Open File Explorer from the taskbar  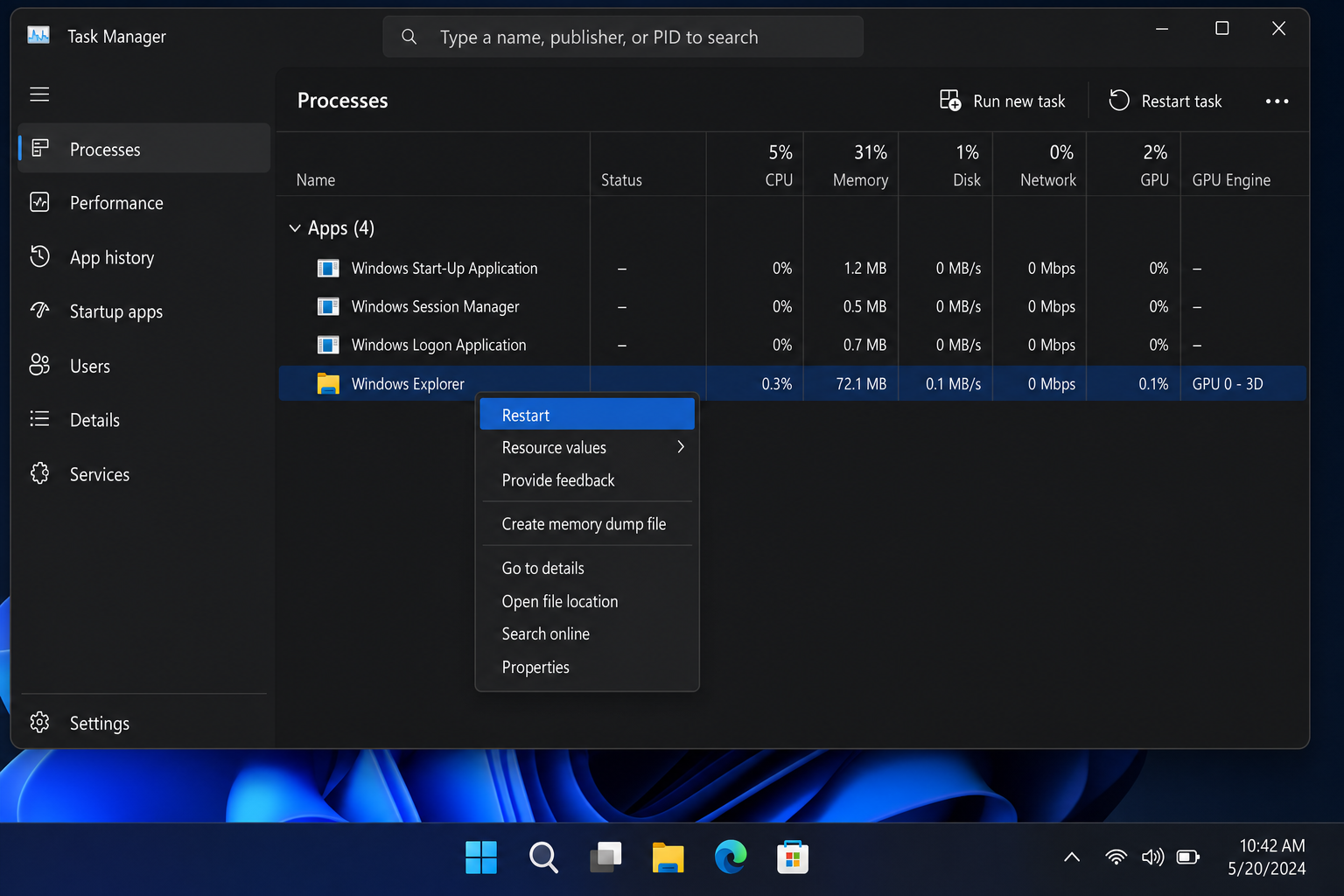click(x=668, y=857)
